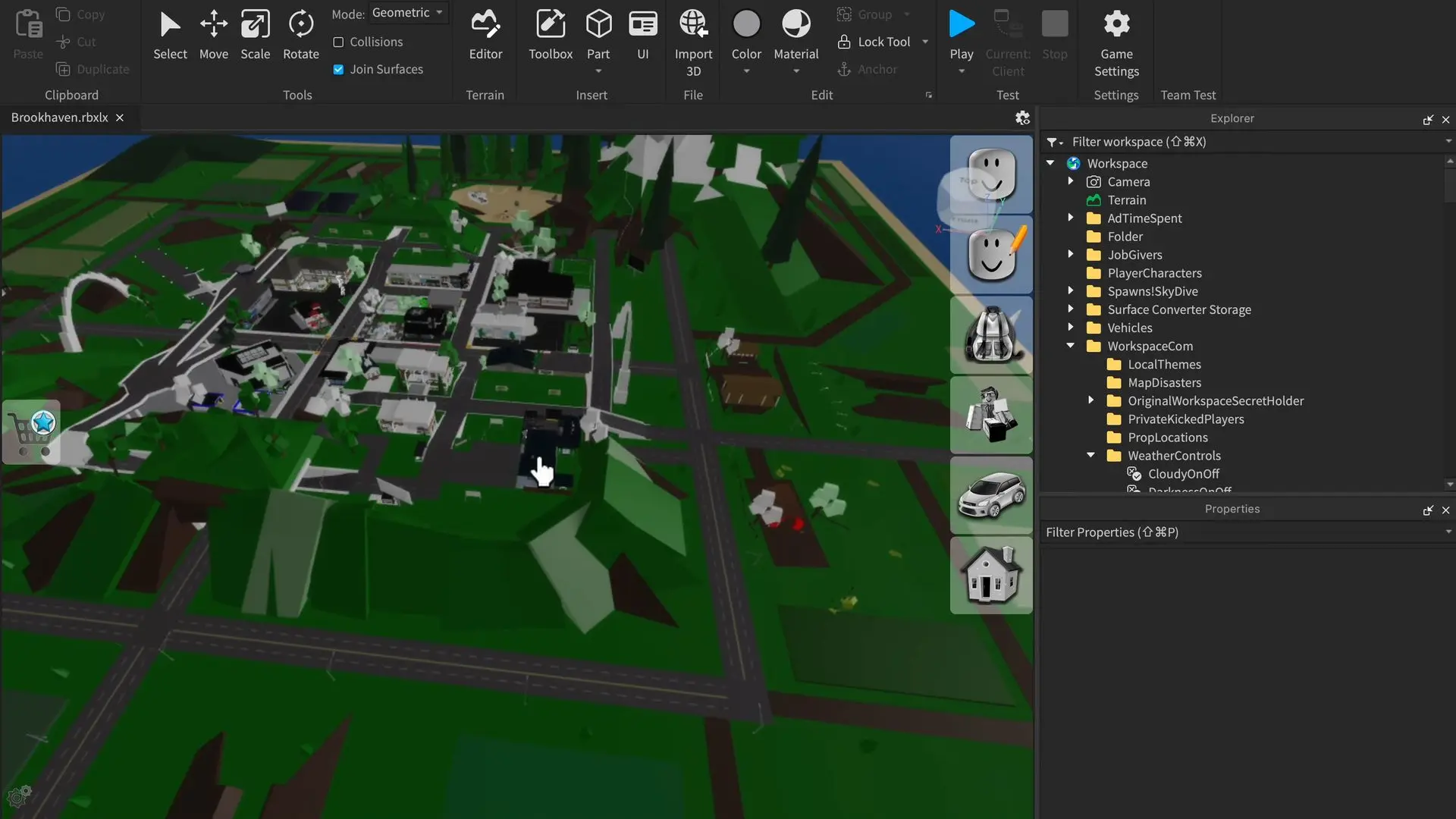Expand the Camera tree node
This screenshot has width=1456, height=819.
click(x=1071, y=181)
